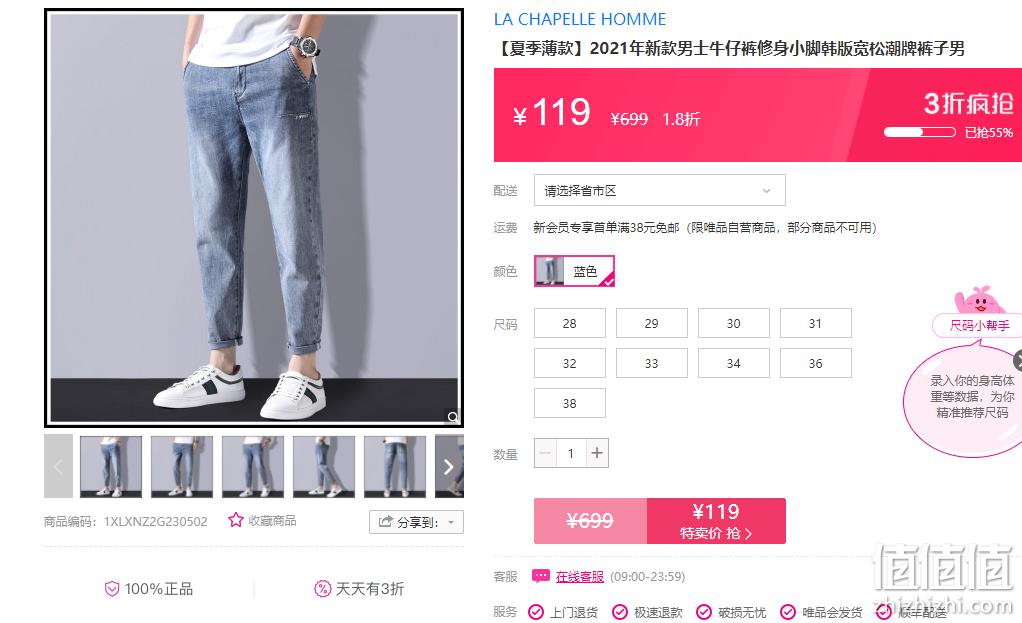Decrease quantity with the minus button
This screenshot has width=1022, height=623.
point(546,453)
